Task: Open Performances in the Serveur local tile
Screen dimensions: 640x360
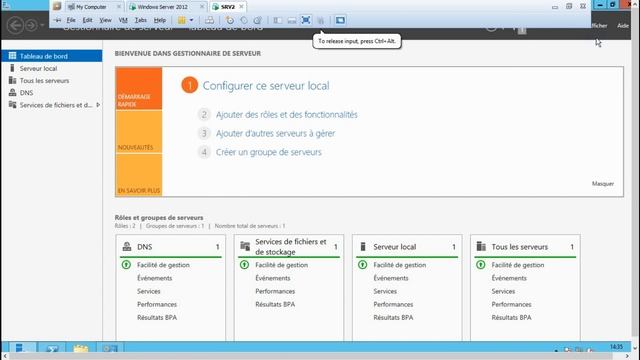Action: (x=393, y=304)
